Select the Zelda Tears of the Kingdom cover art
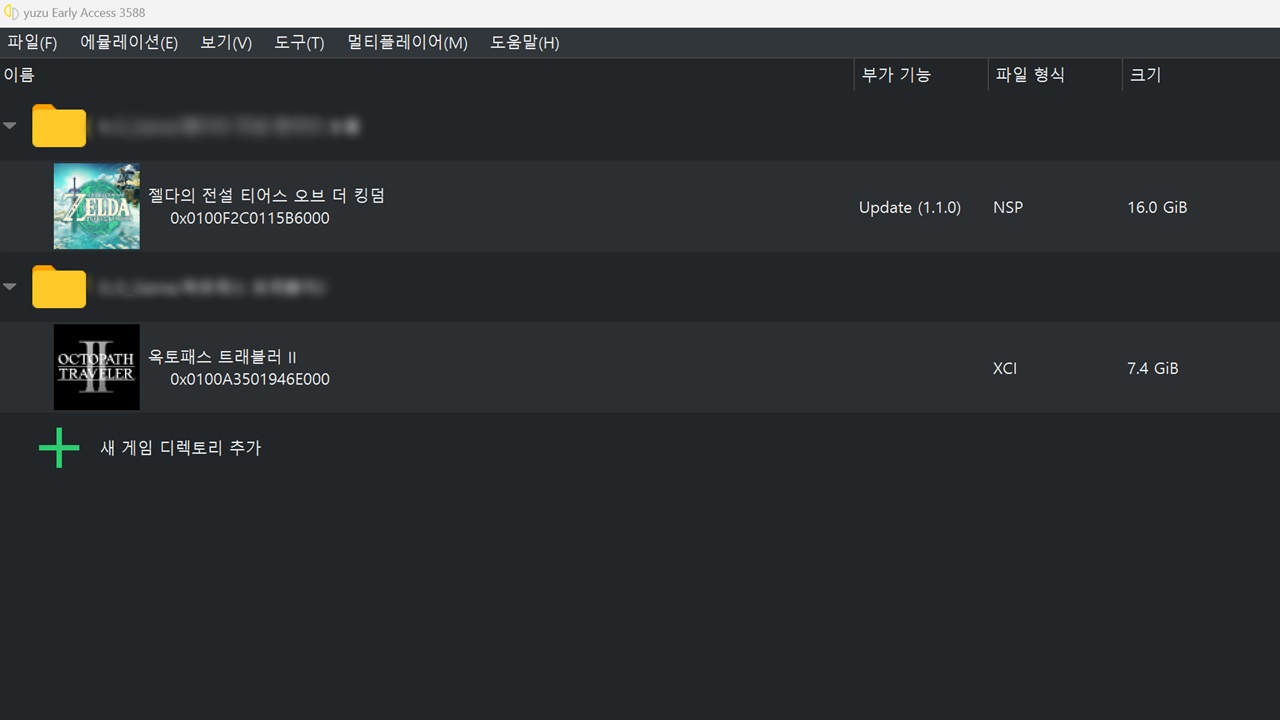Viewport: 1280px width, 720px height. [x=97, y=206]
